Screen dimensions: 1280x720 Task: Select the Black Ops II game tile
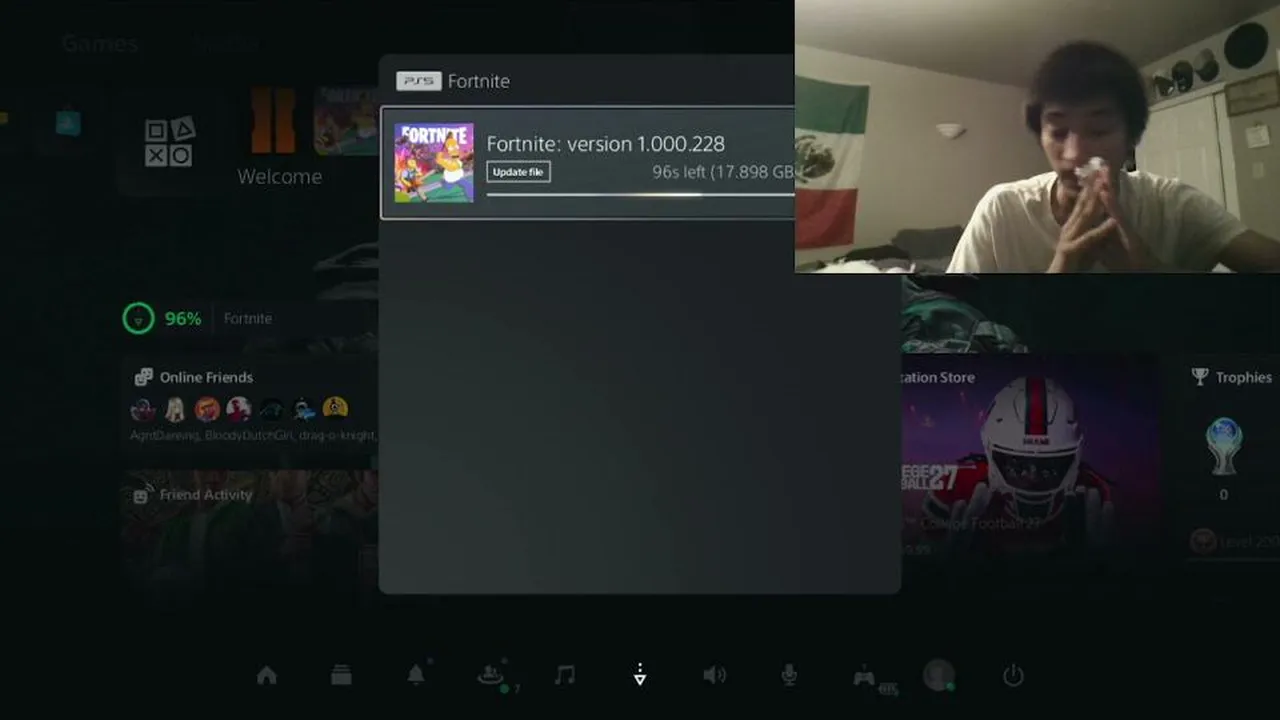[x=273, y=121]
